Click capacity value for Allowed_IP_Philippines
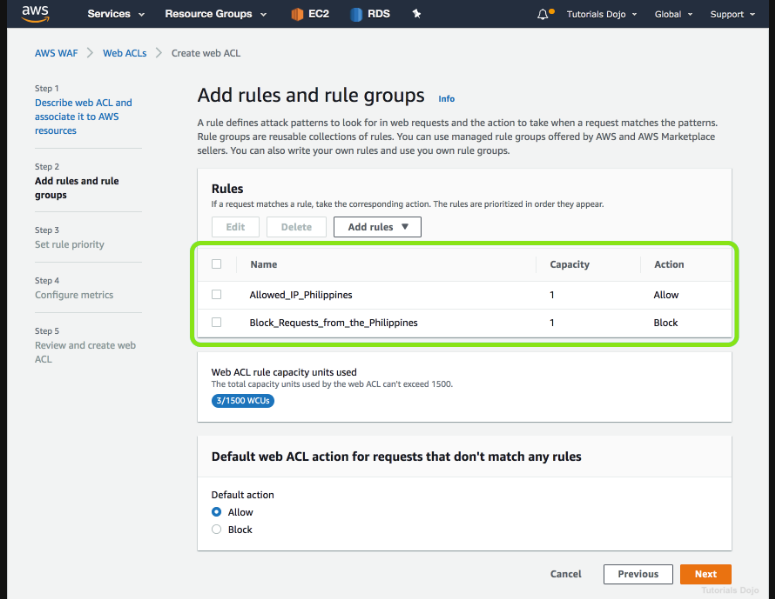The height and width of the screenshot is (599, 775). pyautogui.click(x=552, y=295)
